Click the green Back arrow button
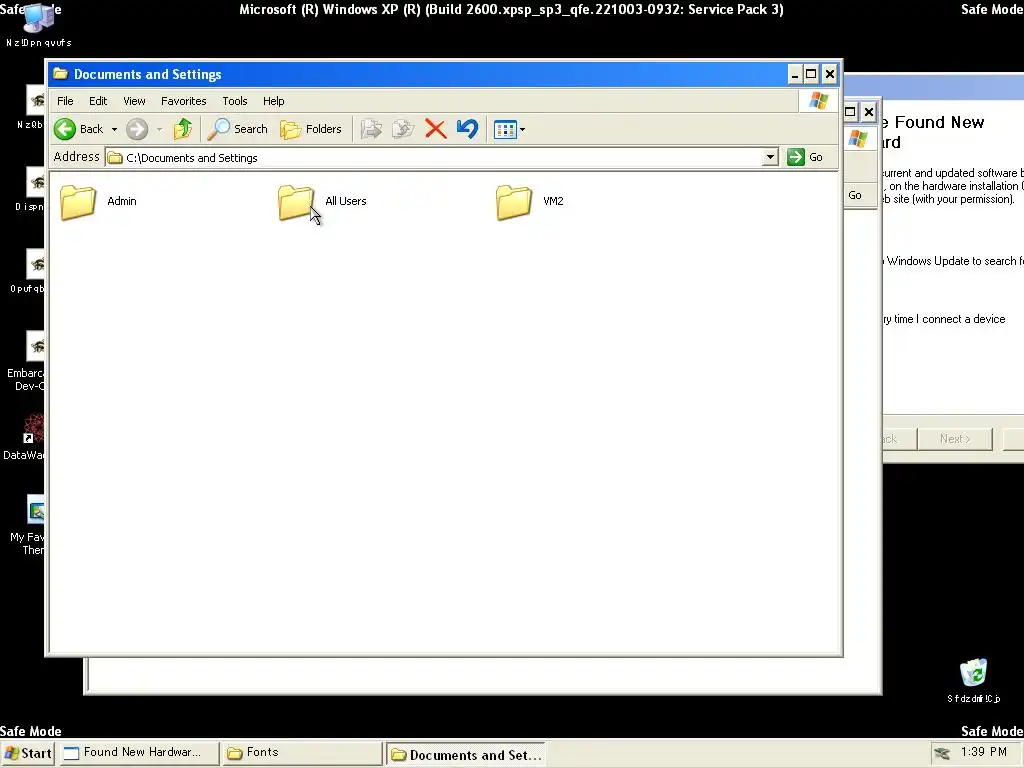This screenshot has width=1024, height=768. pos(65,129)
